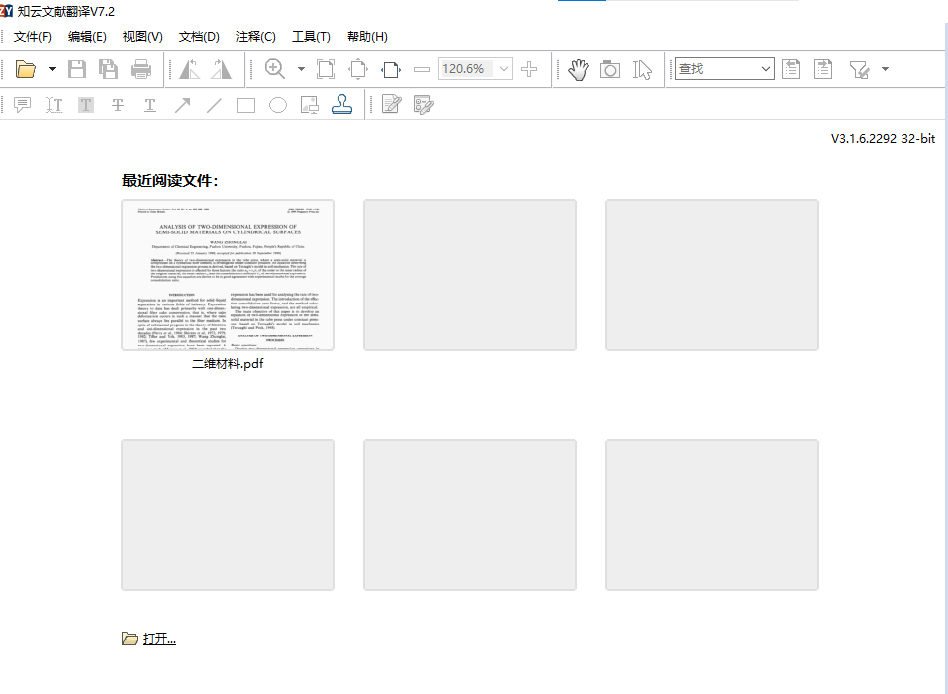Open the 视图(V) menu

tap(143, 37)
